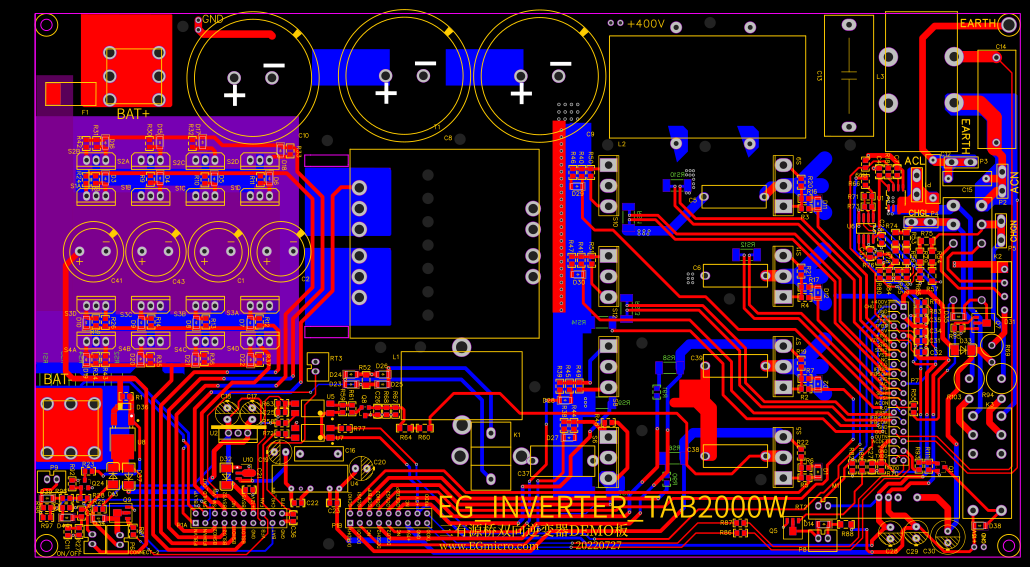Click the P1B pin header footprint

[x=389, y=518]
